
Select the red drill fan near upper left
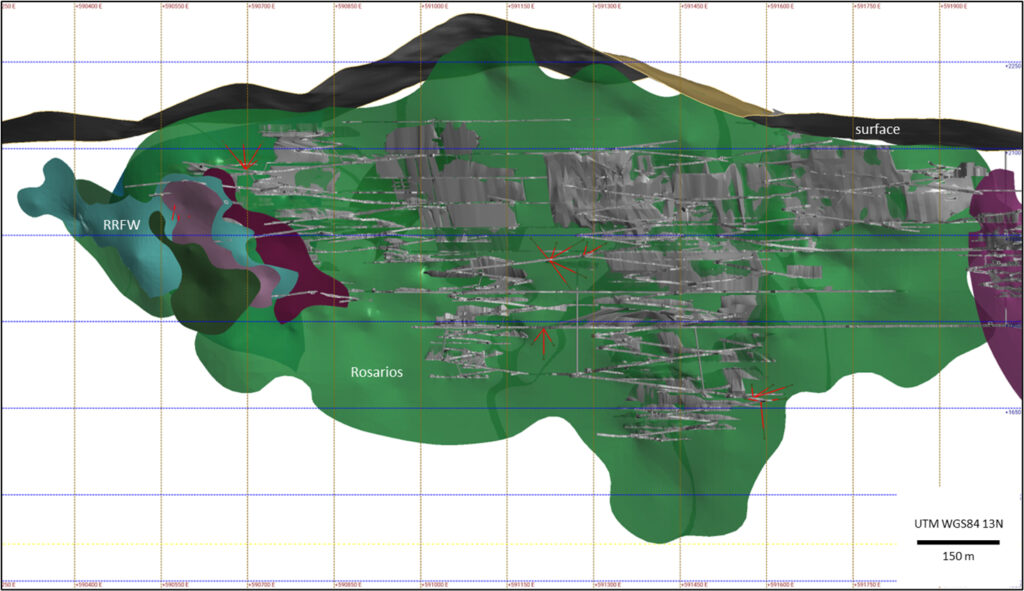tap(241, 157)
